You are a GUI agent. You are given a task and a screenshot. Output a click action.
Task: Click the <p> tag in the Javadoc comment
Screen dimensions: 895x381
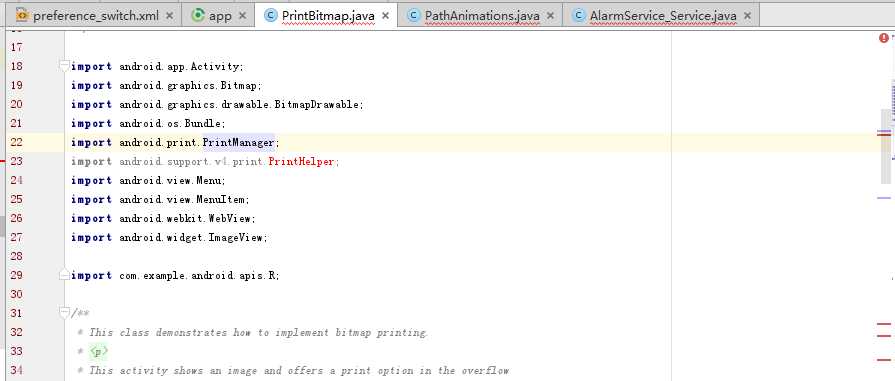click(x=99, y=351)
